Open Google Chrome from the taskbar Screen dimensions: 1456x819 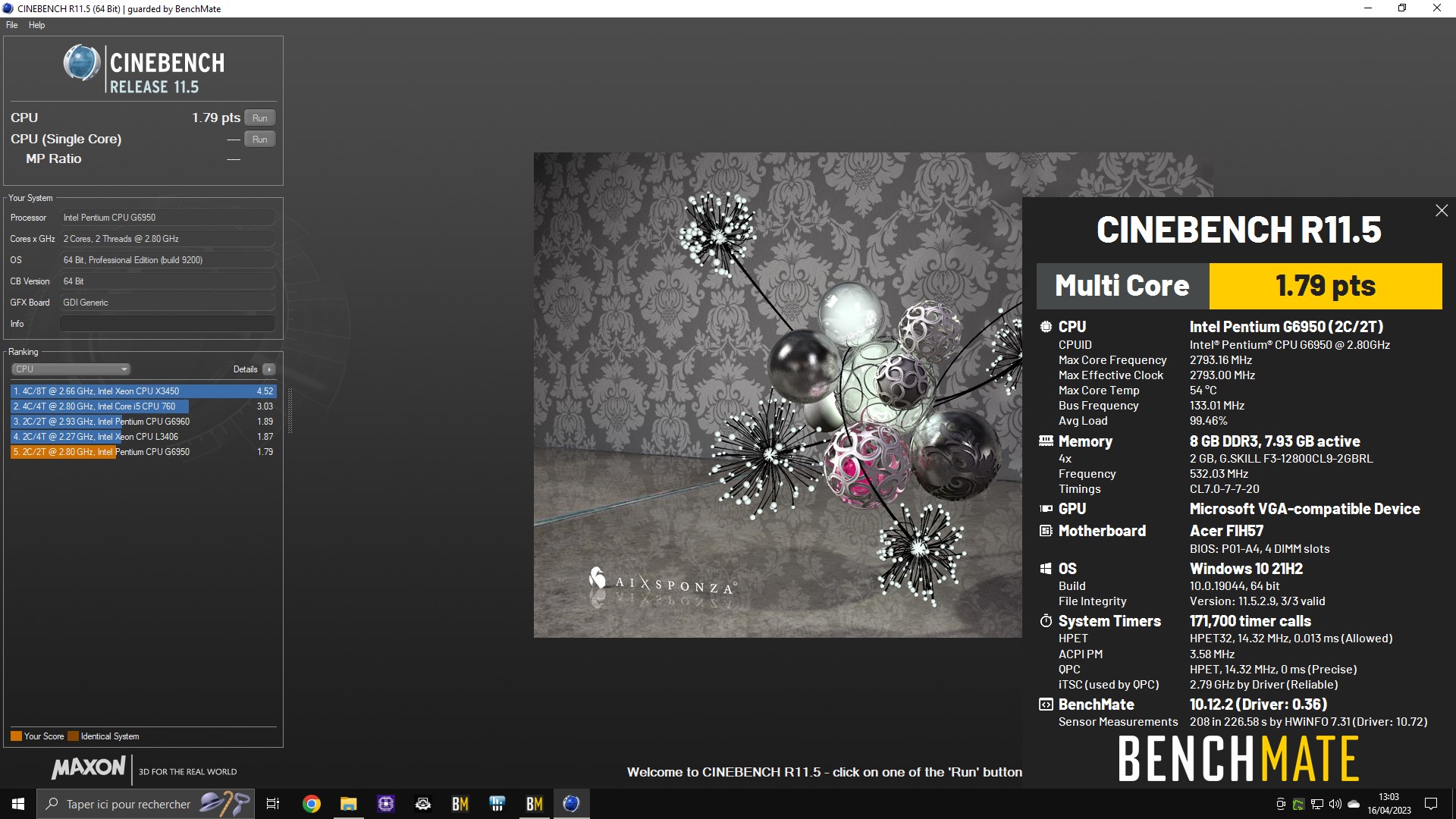pos(311,804)
